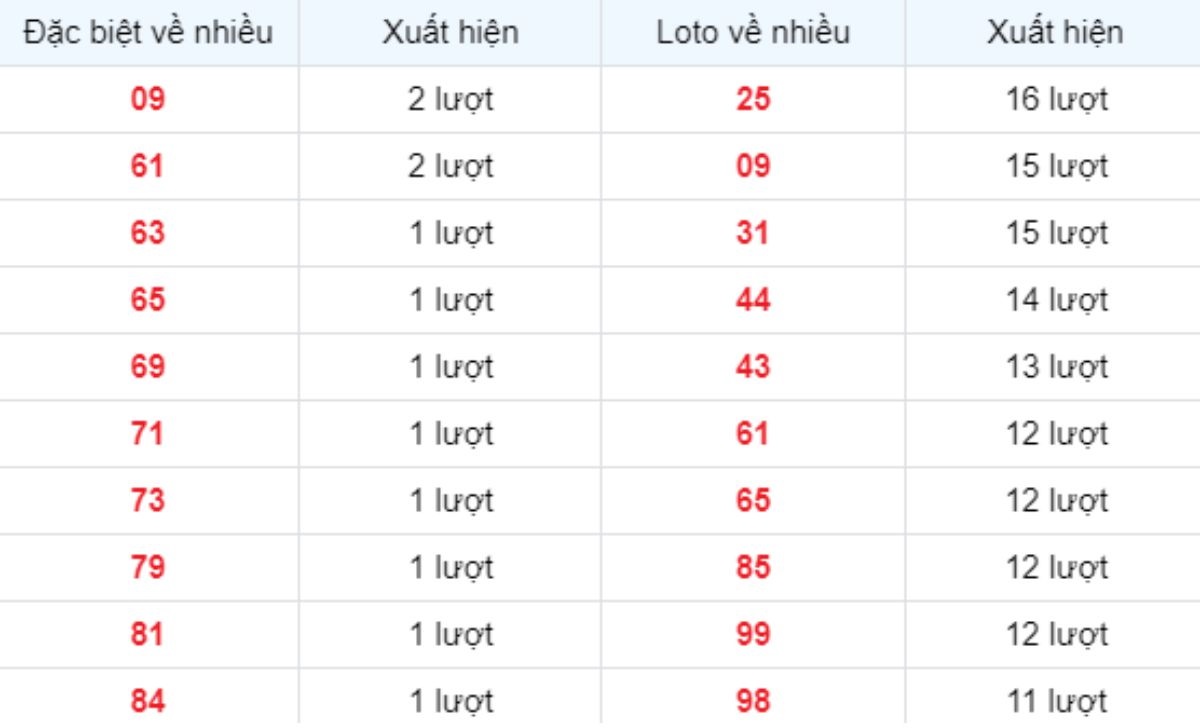Select the red number 79
Image resolution: width=1200 pixels, height=728 pixels.
pyautogui.click(x=148, y=568)
